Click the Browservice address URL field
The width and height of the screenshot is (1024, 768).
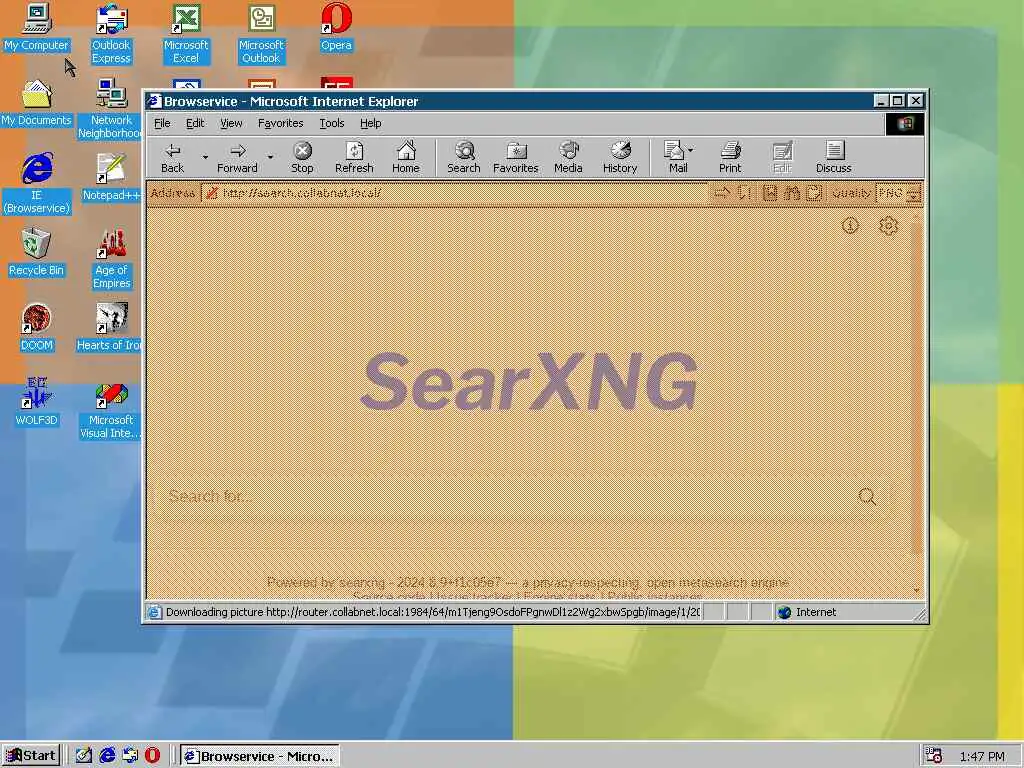(x=455, y=193)
